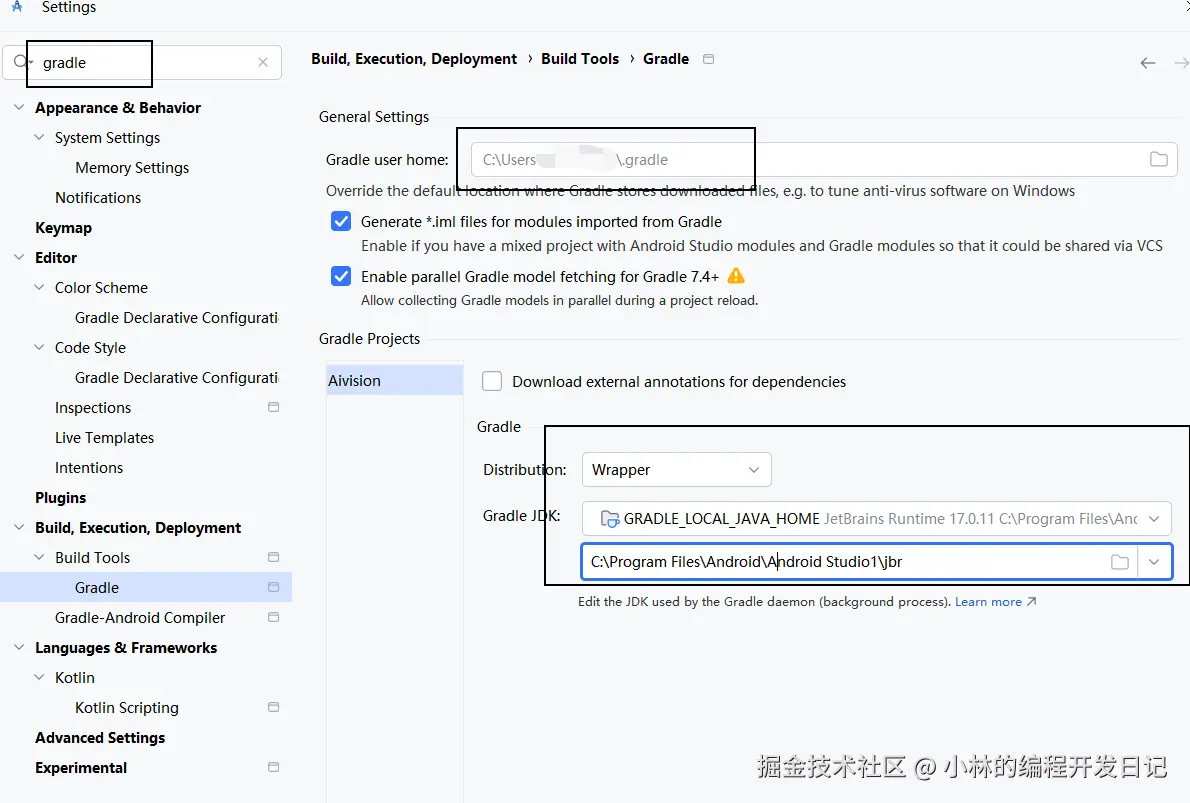Toggle parallel Gradle model fetching checkbox
This screenshot has height=803, width=1190.
341,276
